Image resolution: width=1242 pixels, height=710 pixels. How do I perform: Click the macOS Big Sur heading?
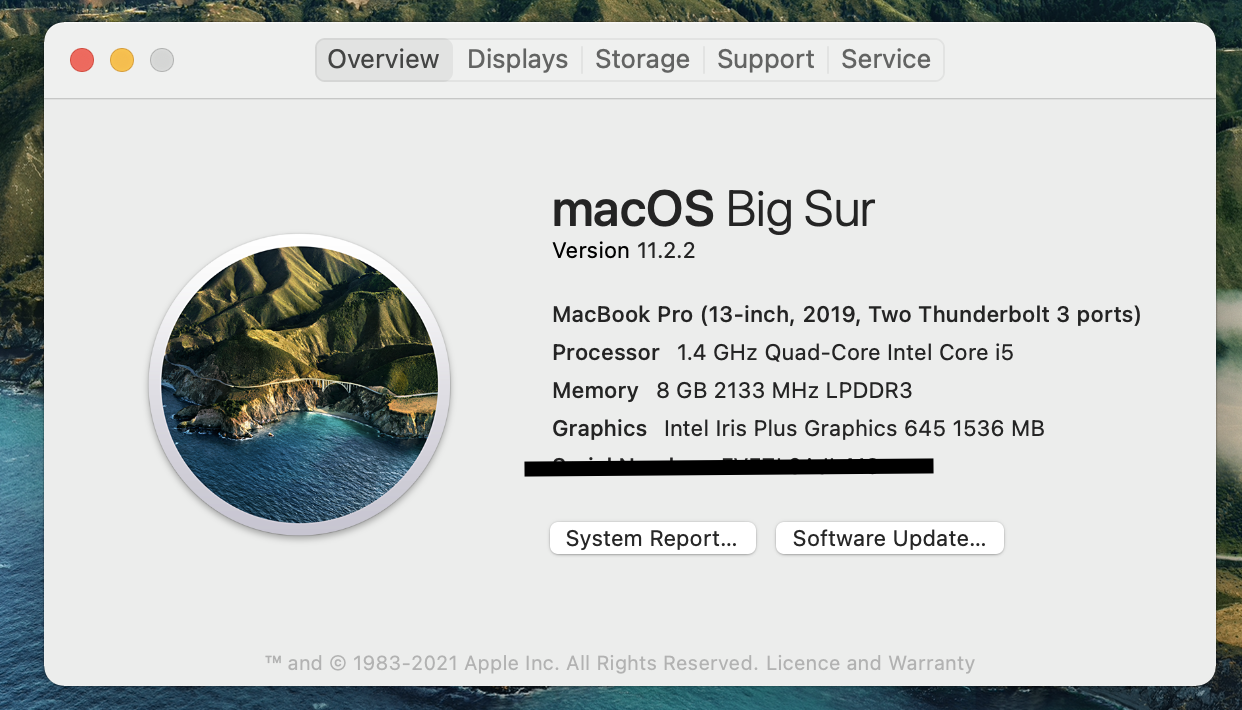click(x=713, y=209)
